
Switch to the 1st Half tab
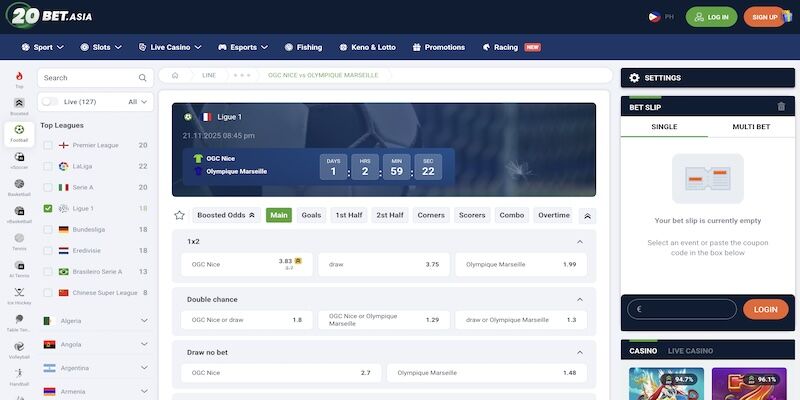click(x=349, y=215)
